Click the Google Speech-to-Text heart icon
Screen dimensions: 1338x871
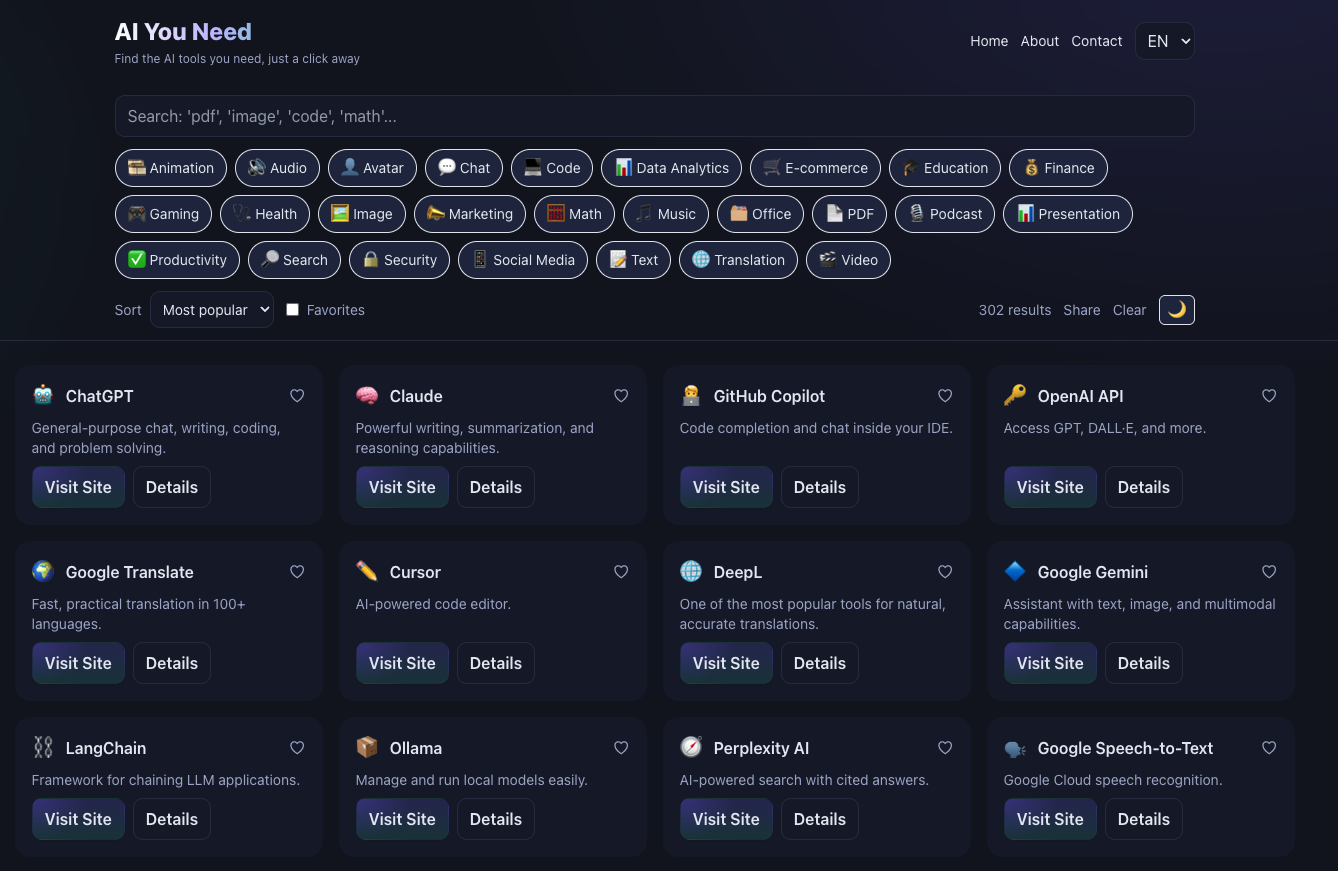tap(1269, 748)
